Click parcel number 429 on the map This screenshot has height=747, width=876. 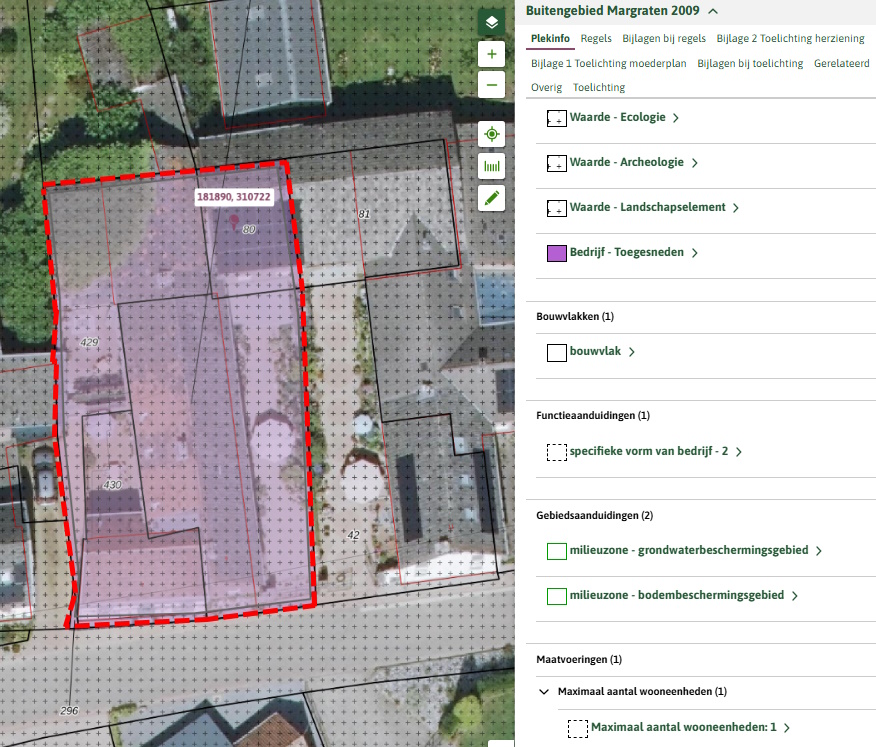click(x=89, y=342)
